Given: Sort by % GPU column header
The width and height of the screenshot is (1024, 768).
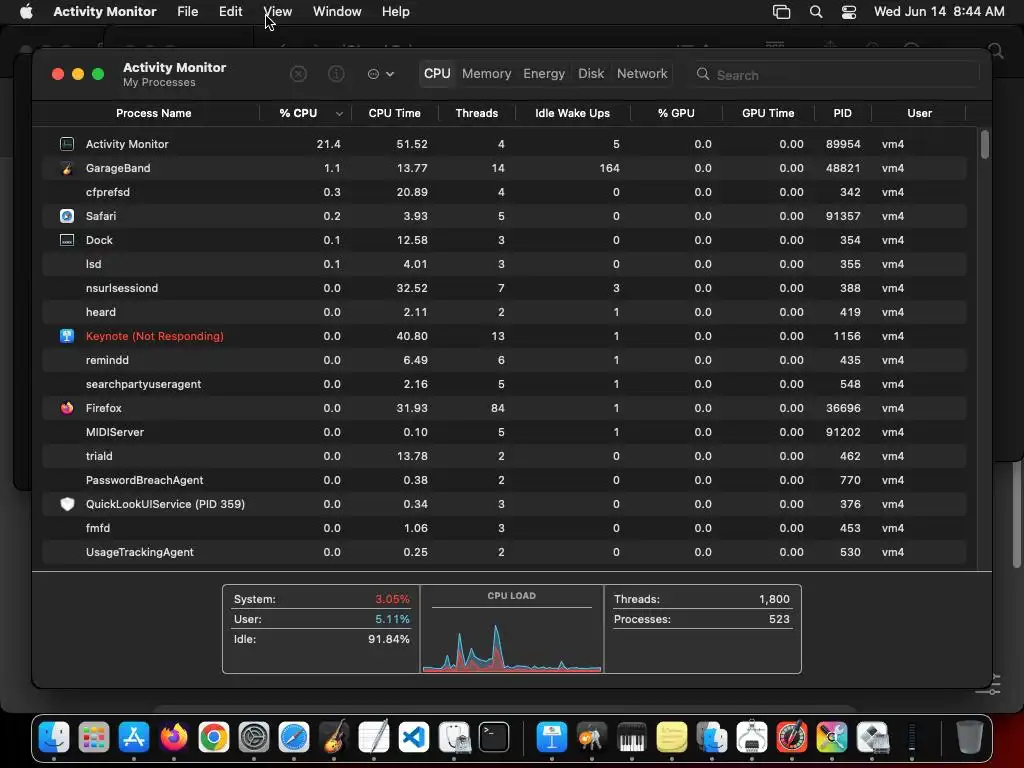Looking at the screenshot, I should pos(676,113).
